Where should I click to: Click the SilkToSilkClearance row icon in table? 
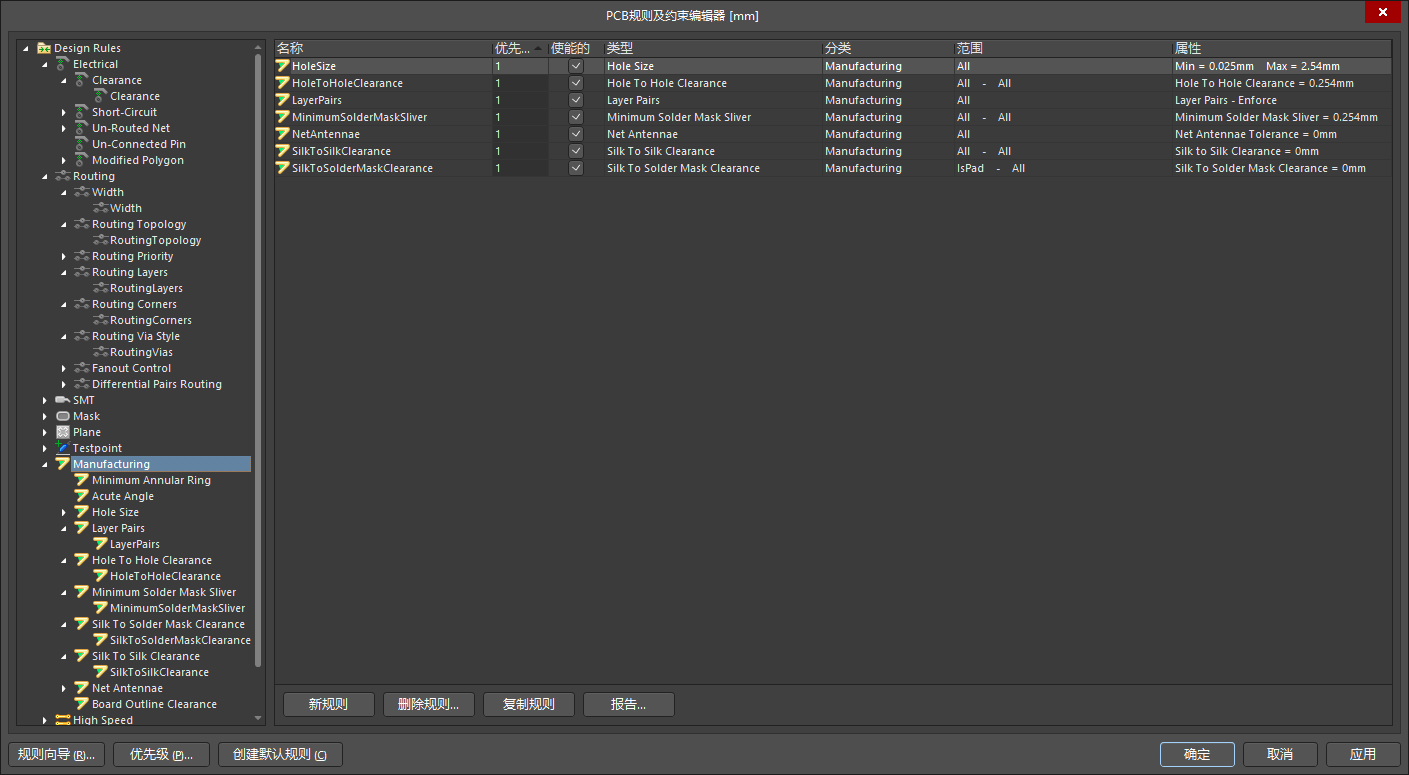click(283, 151)
